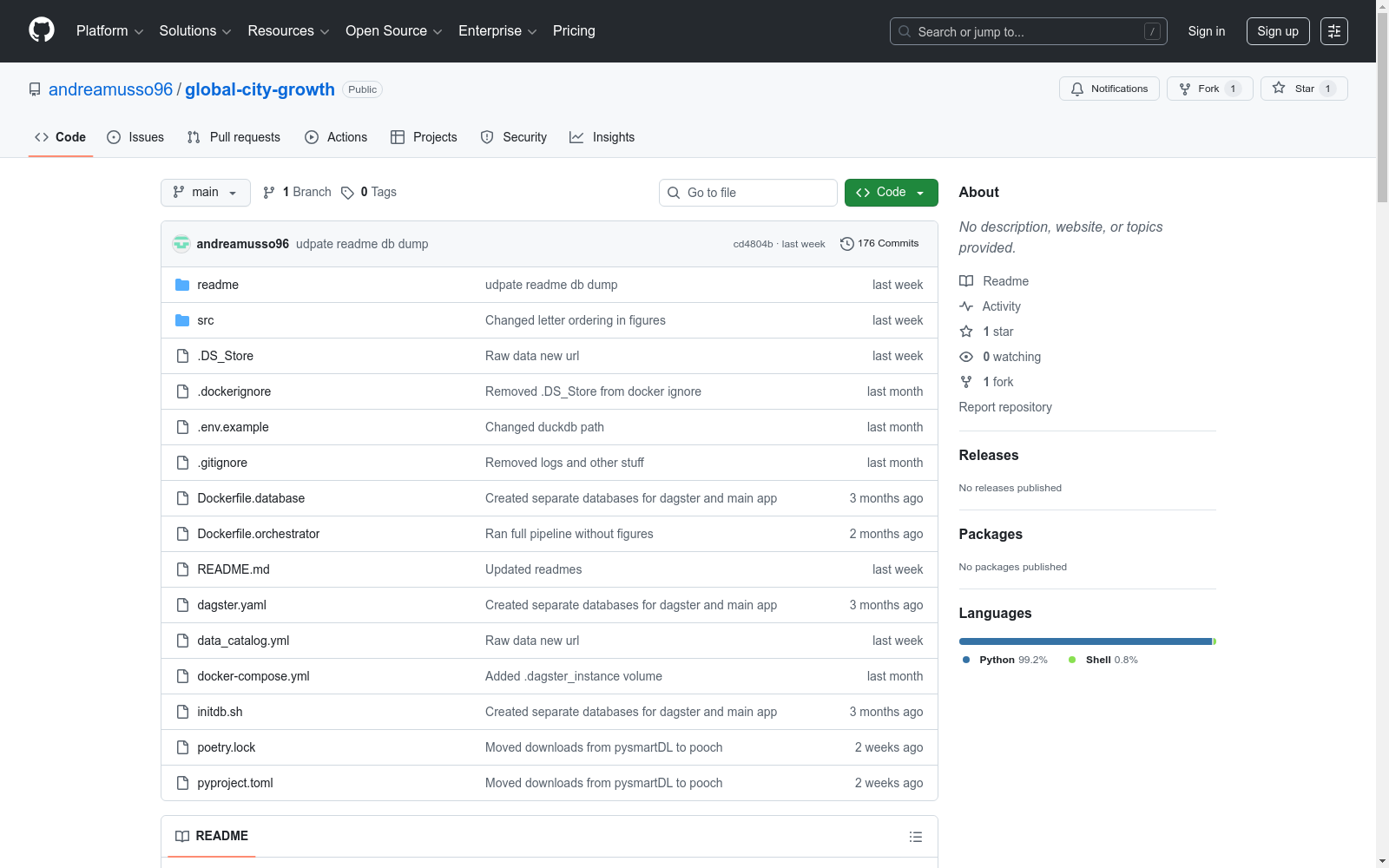Switch to the Pull requests tab

[234, 137]
